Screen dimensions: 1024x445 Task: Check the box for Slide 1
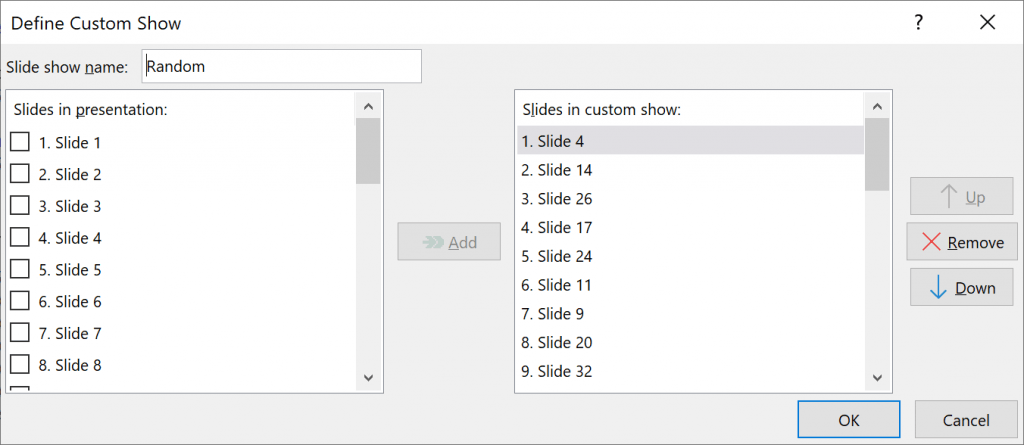[x=20, y=142]
